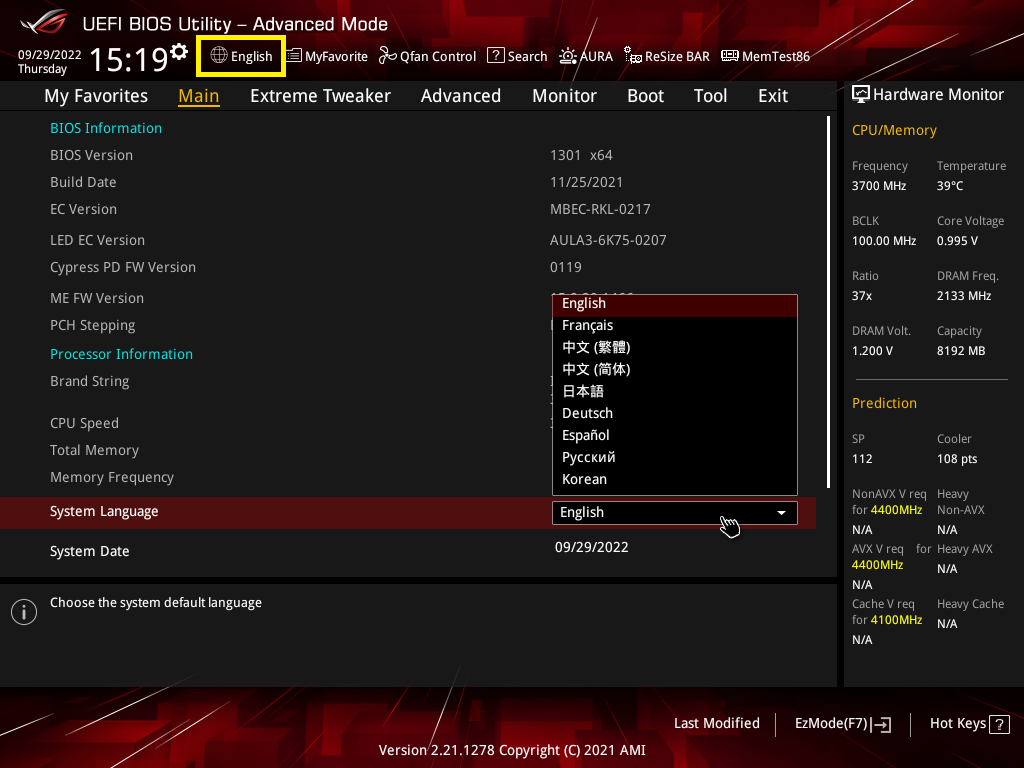Select the System Date row label

89,551
